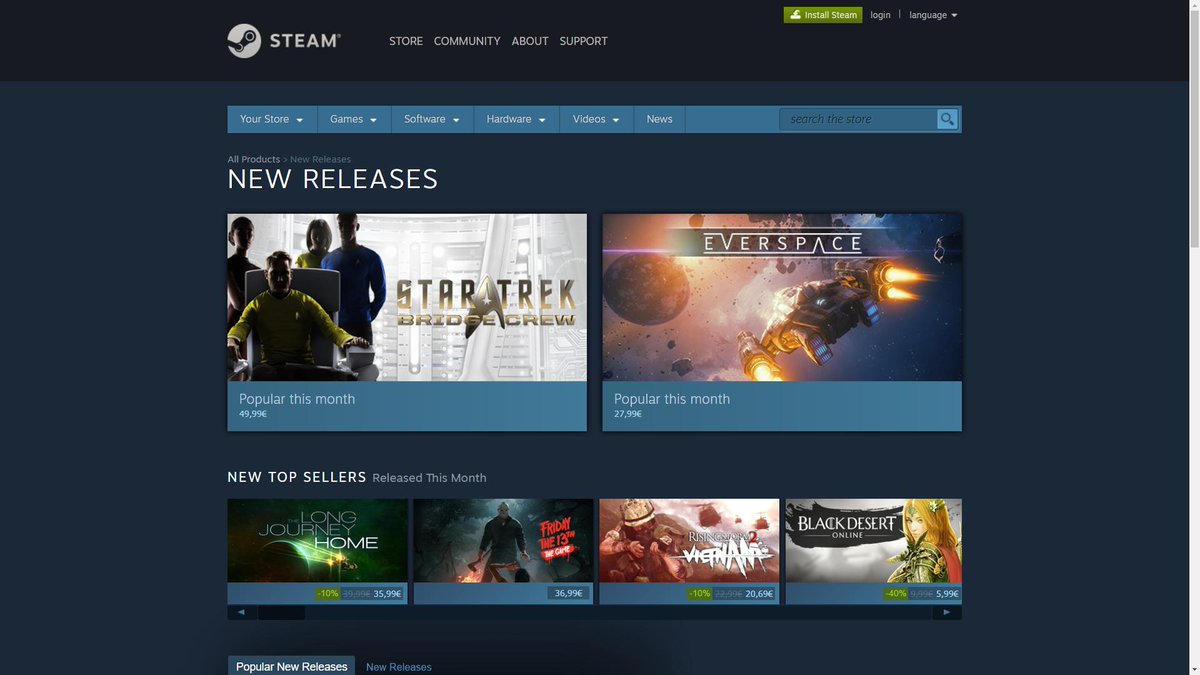Click the 35,99€ Long Journey Home price
The image size is (1200, 675).
(387, 594)
